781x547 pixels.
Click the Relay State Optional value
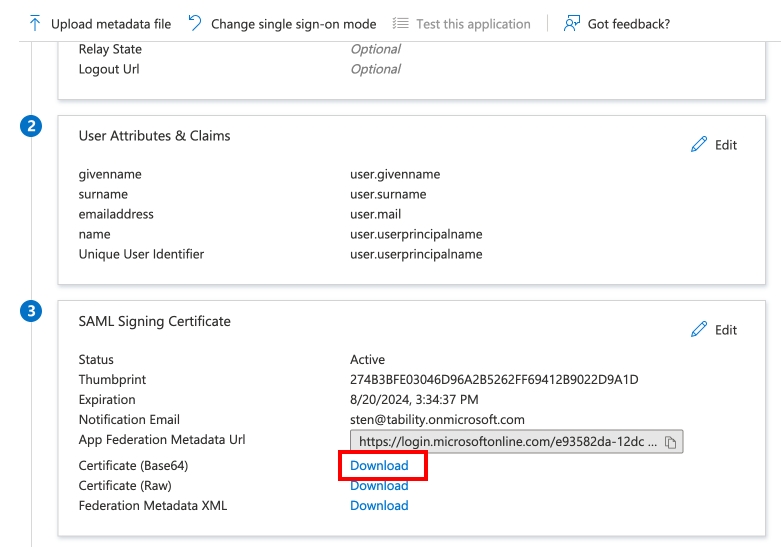point(375,49)
